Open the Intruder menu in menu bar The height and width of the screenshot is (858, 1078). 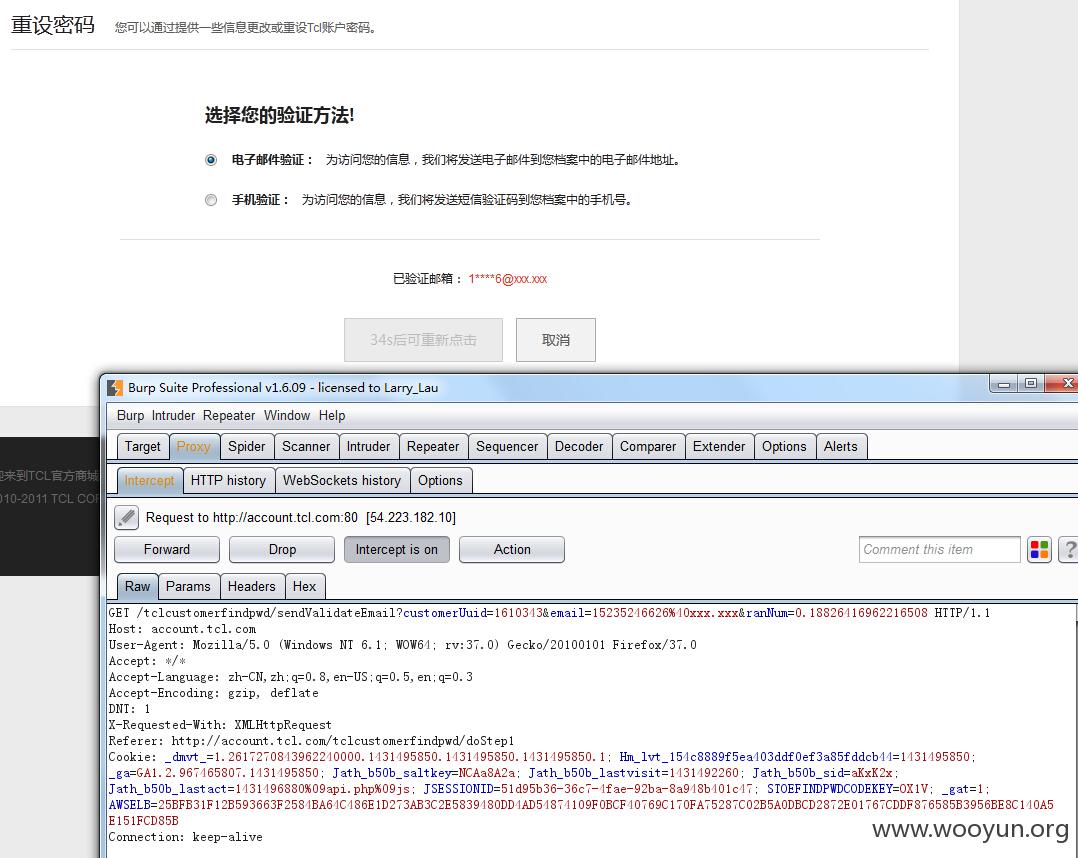click(x=173, y=415)
